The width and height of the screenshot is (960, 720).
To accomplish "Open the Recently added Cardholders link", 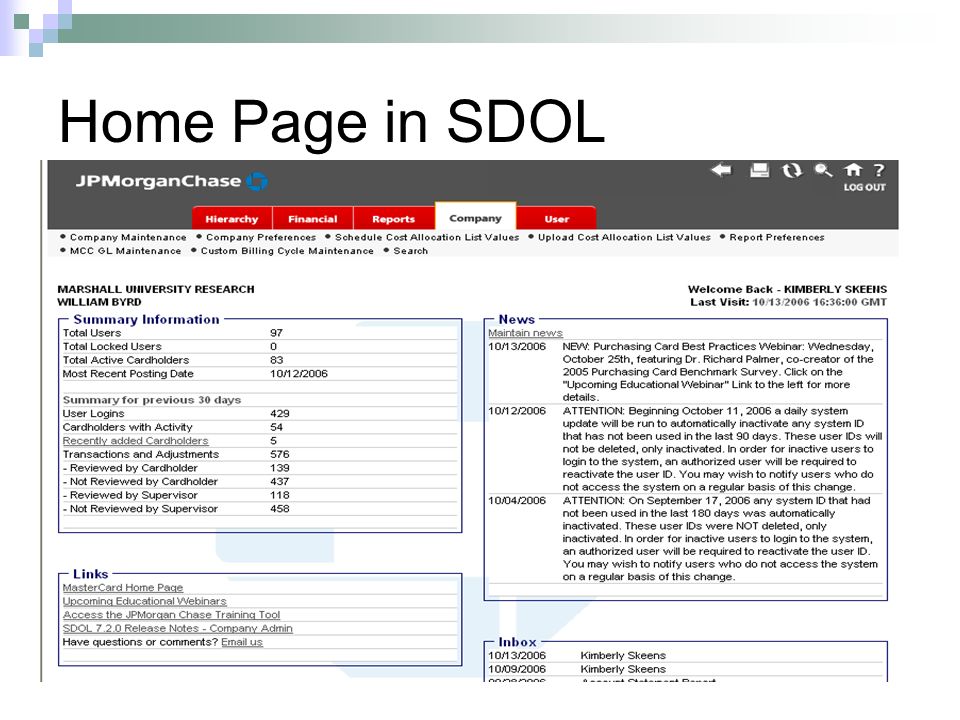I will pos(135,441).
